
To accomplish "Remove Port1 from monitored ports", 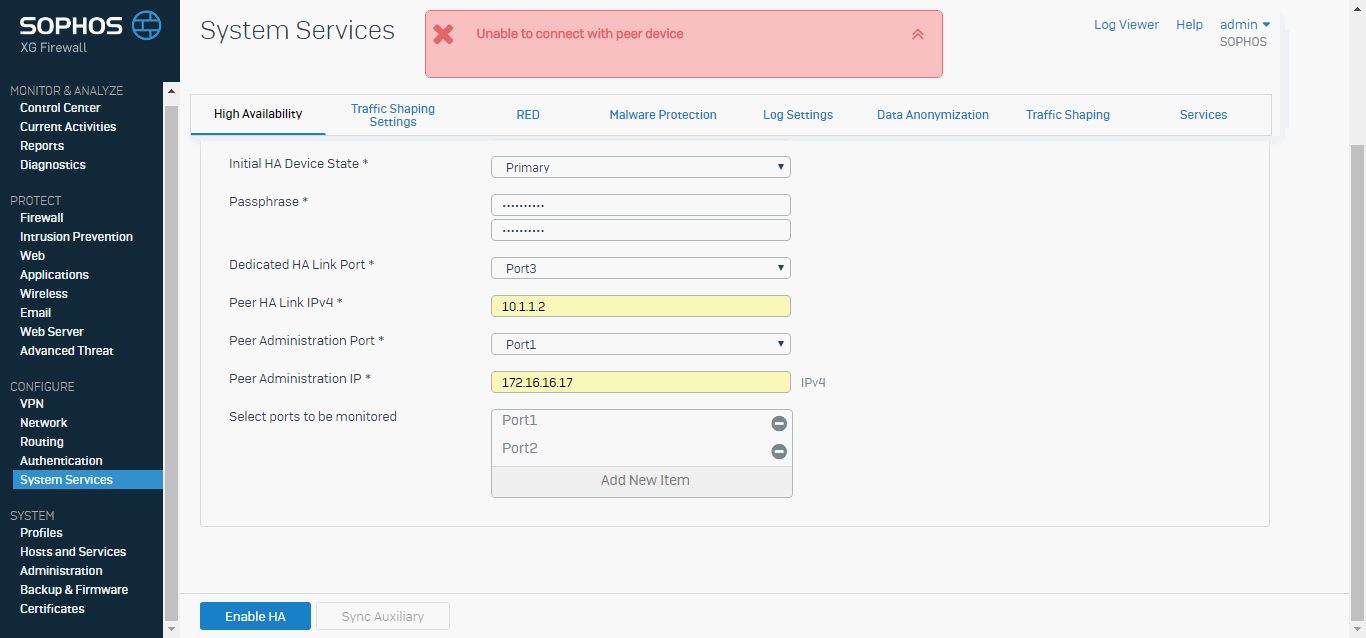I will pos(779,424).
